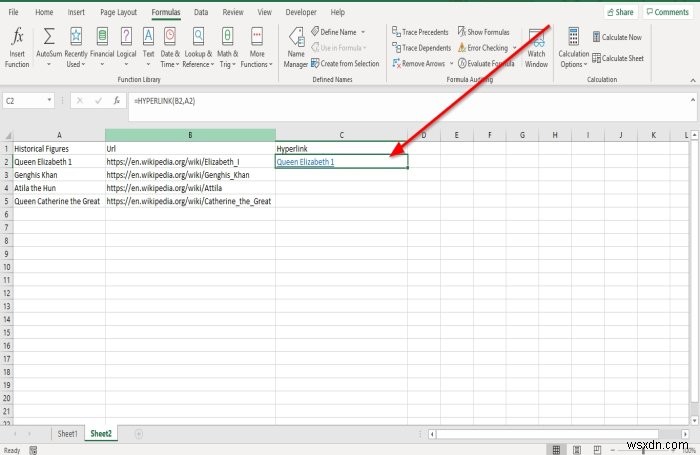700x455 pixels.
Task: Expand the Remove Arrows dropdown arrow
Action: coord(451,63)
